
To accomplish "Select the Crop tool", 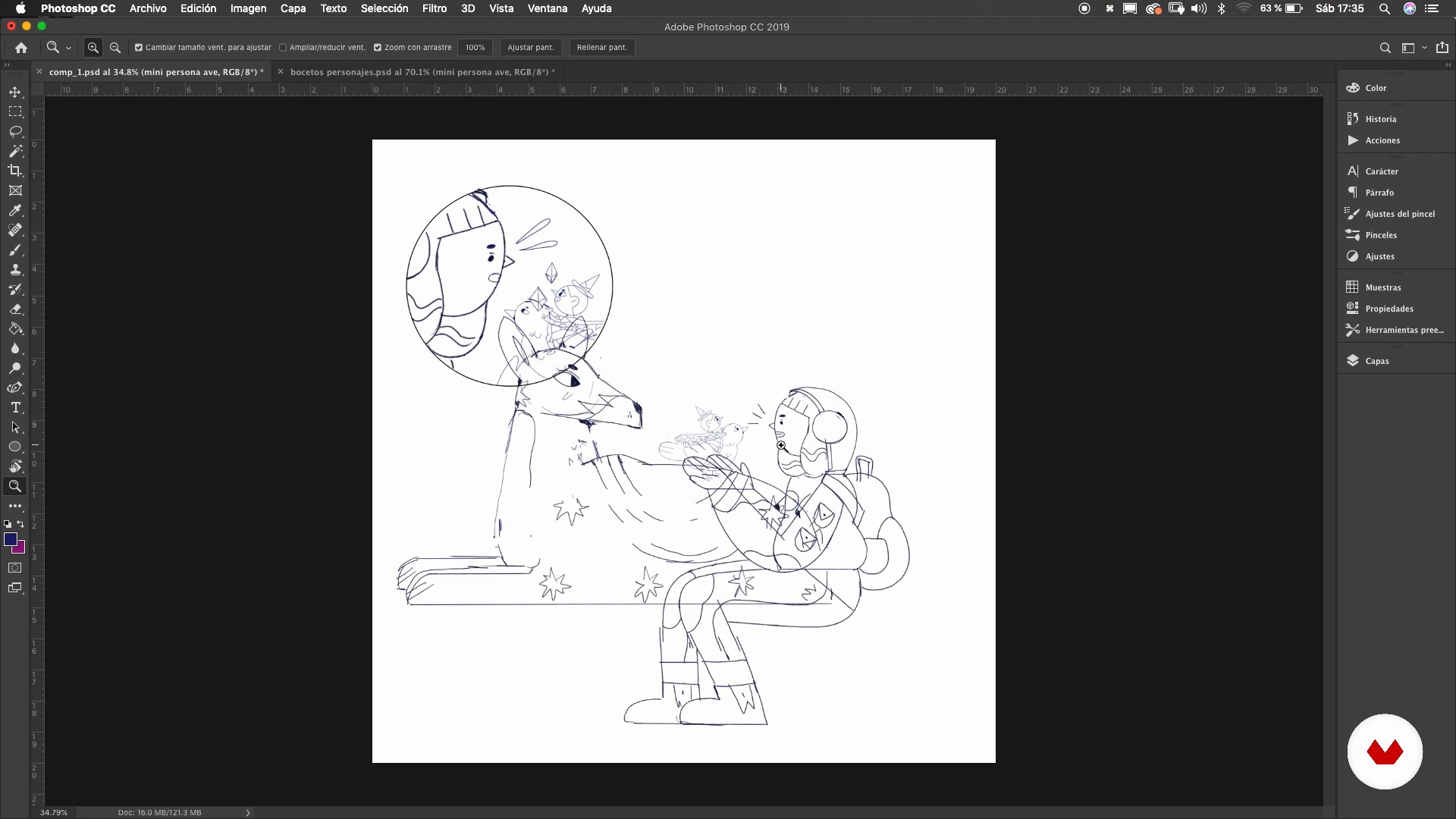I will pos(15,171).
